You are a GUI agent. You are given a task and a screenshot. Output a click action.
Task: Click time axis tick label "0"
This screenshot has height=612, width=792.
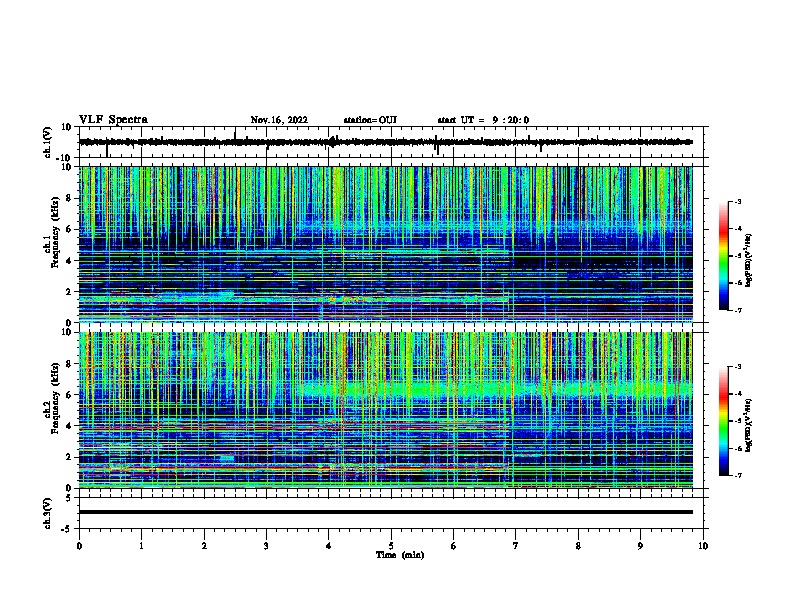pyautogui.click(x=79, y=546)
